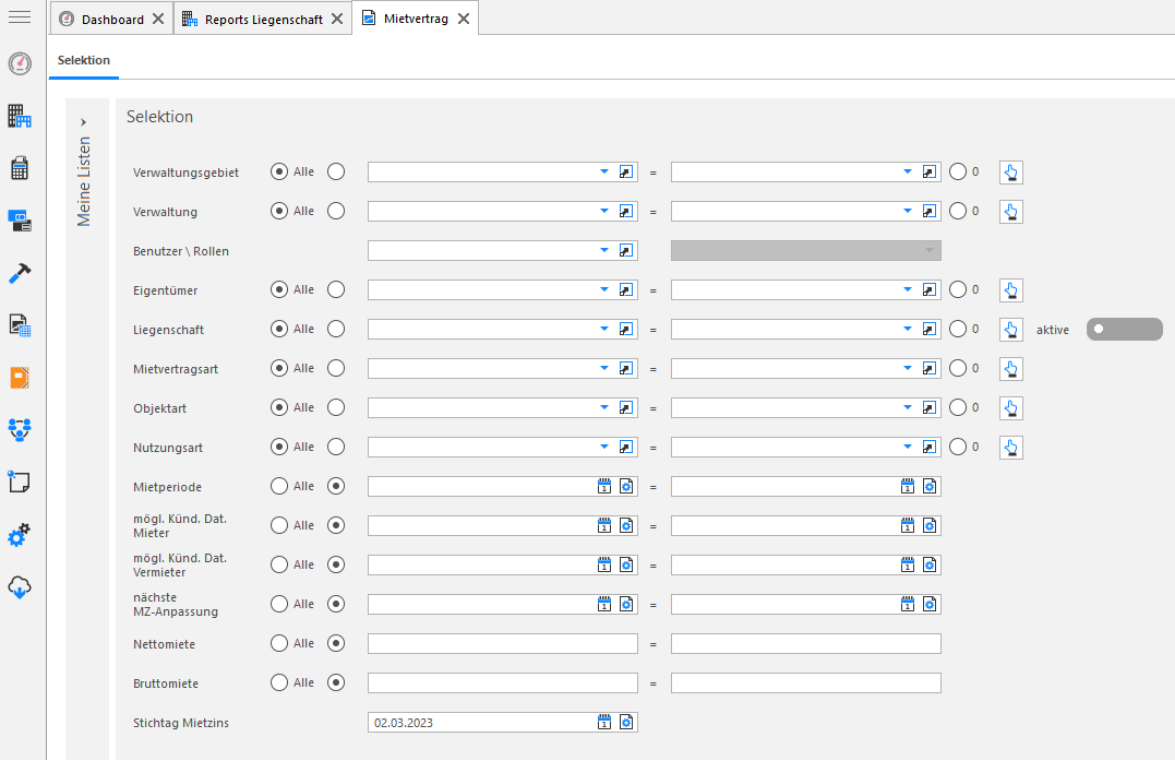Viewport: 1175px width, 761px height.
Task: Open calendar icon in first Mietperiode field
Action: tap(604, 487)
